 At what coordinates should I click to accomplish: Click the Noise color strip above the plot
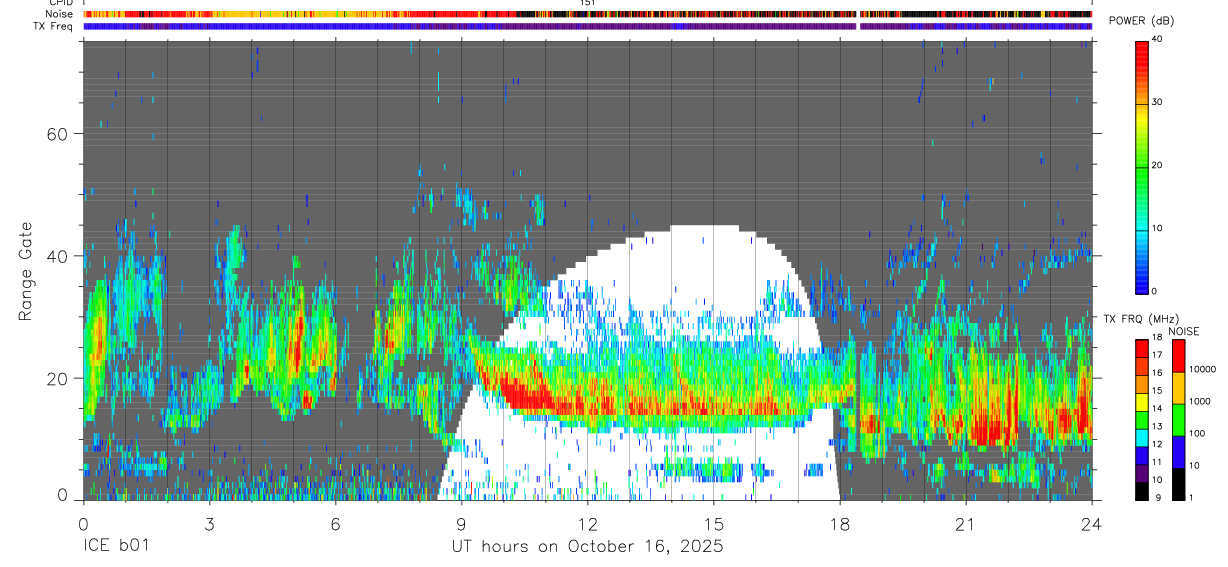[x=587, y=14]
